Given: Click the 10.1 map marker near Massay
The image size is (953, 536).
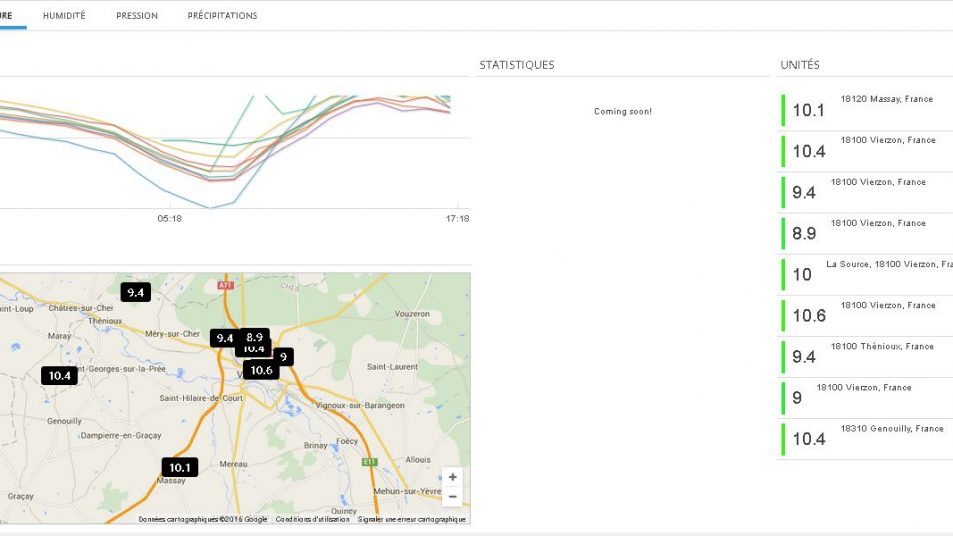Looking at the screenshot, I should (179, 467).
